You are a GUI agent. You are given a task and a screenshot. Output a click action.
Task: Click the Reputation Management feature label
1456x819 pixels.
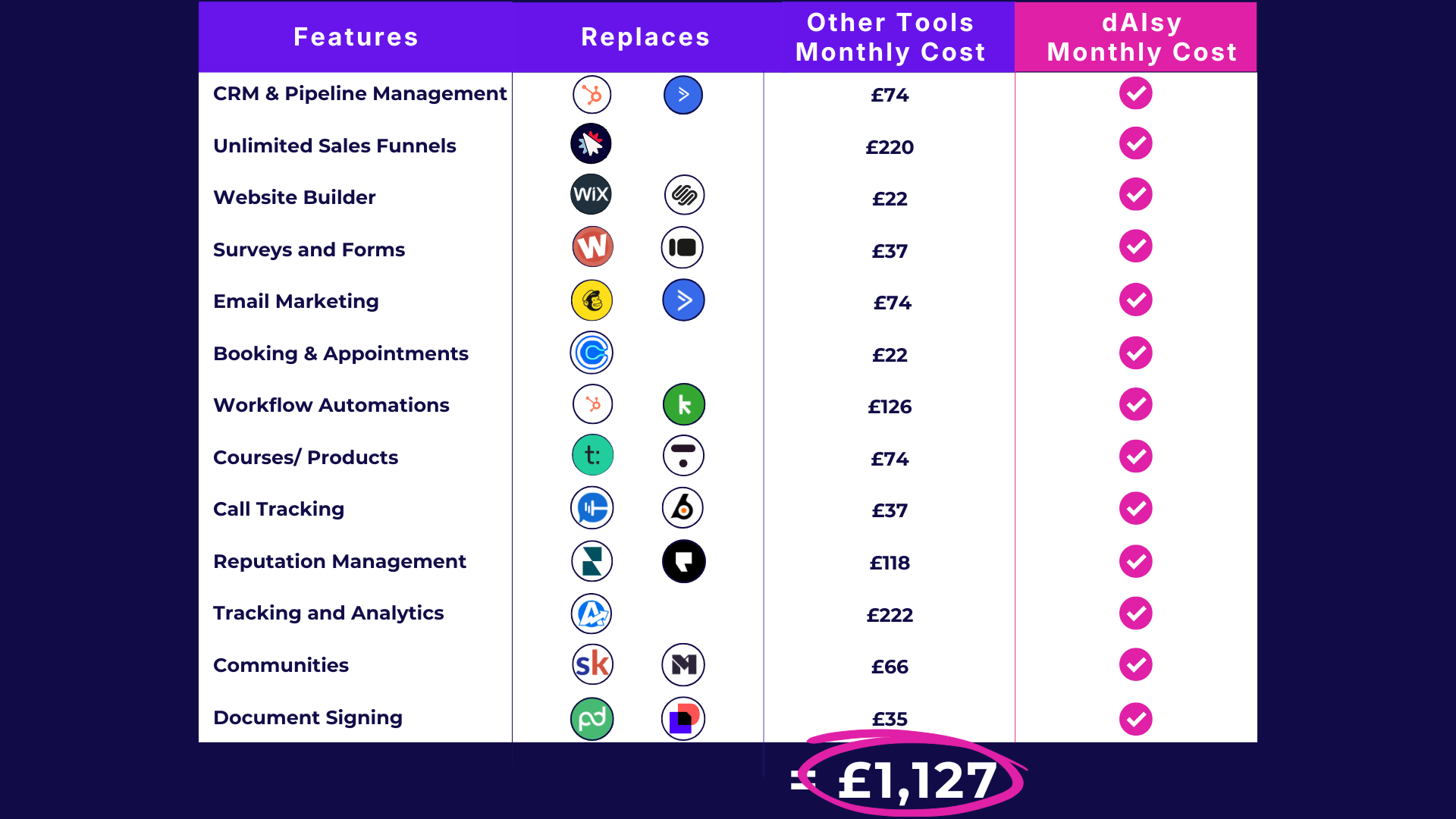pos(339,561)
